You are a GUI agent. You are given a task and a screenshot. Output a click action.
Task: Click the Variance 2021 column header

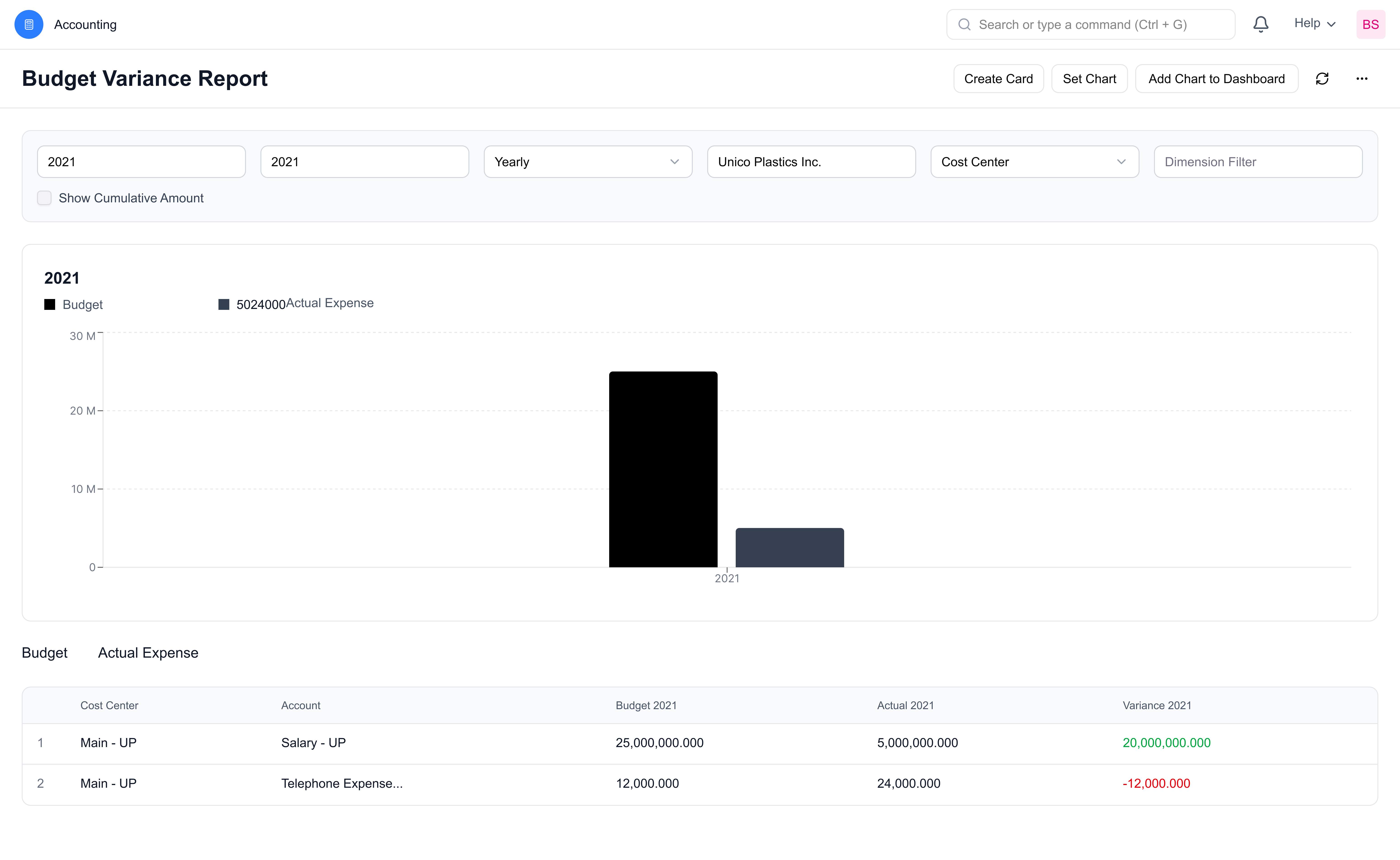click(x=1157, y=705)
